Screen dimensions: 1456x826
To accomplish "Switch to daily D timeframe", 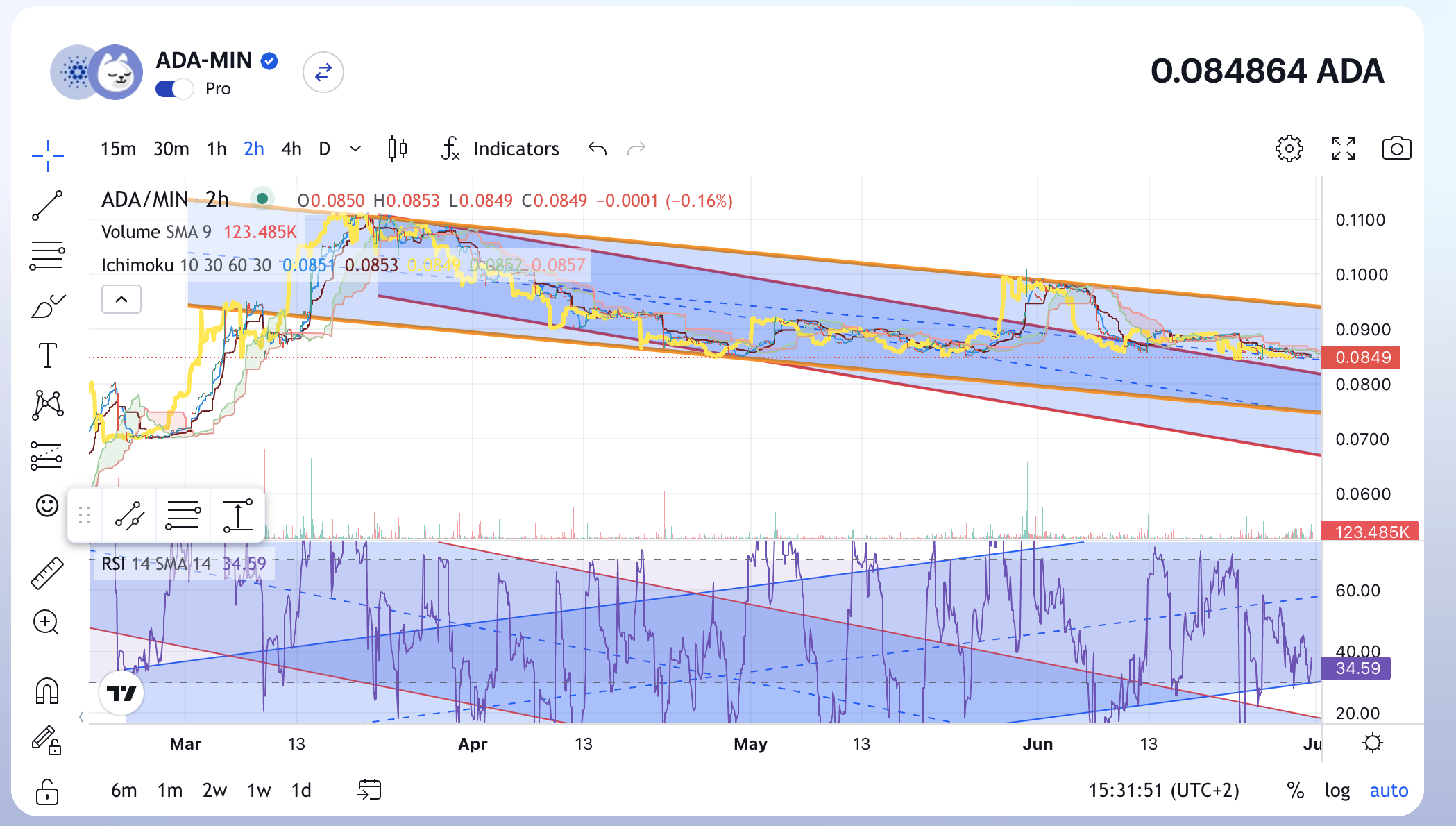I will 324,149.
